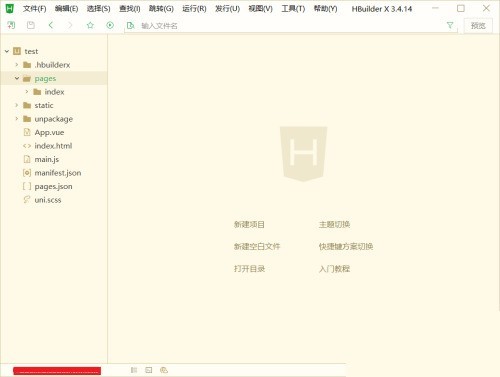Click the .hbuilderx folder icon
Viewport: 500px width, 377px height.
coord(27,65)
